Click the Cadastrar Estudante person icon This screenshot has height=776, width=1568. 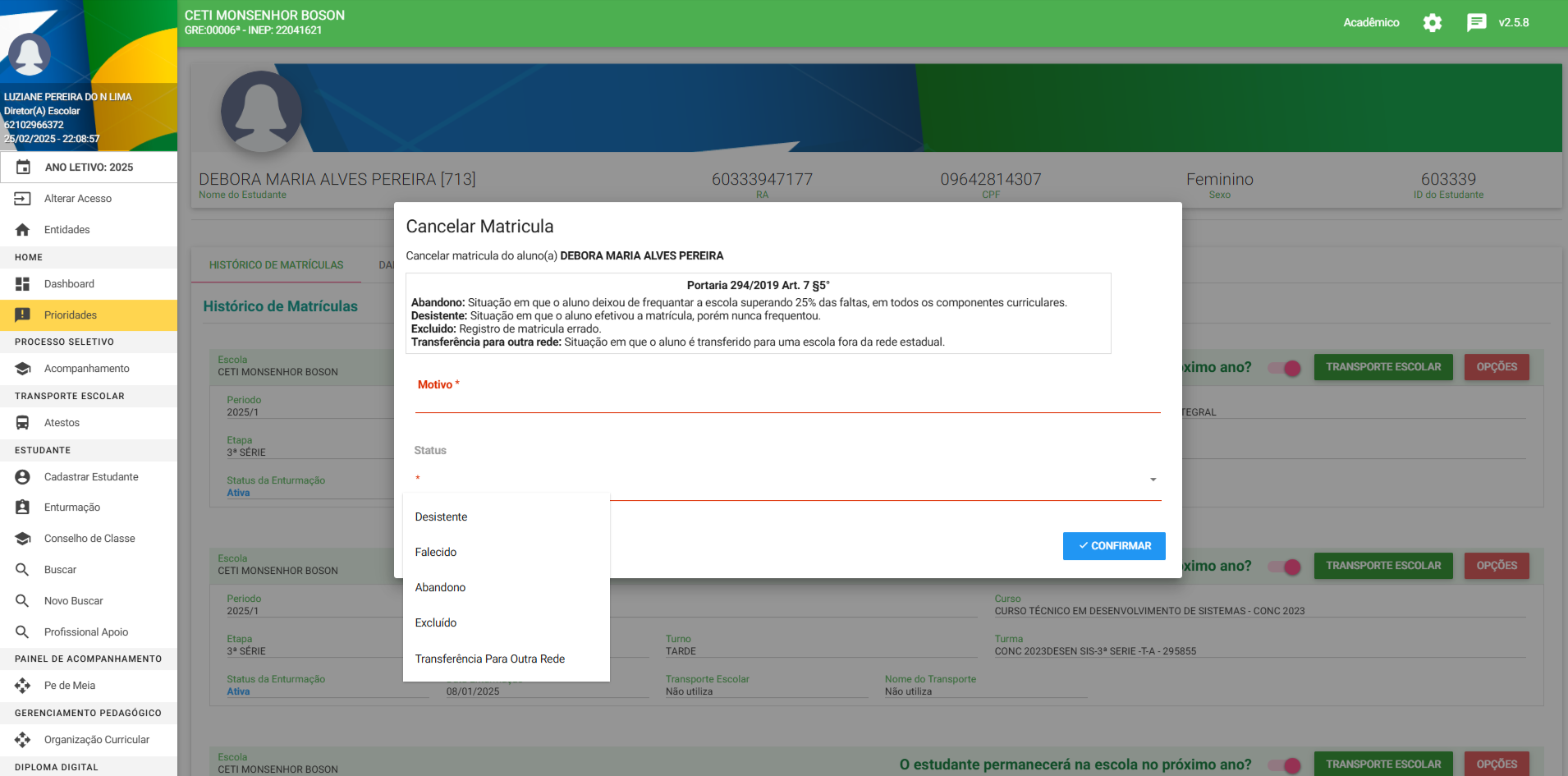pyautogui.click(x=23, y=477)
